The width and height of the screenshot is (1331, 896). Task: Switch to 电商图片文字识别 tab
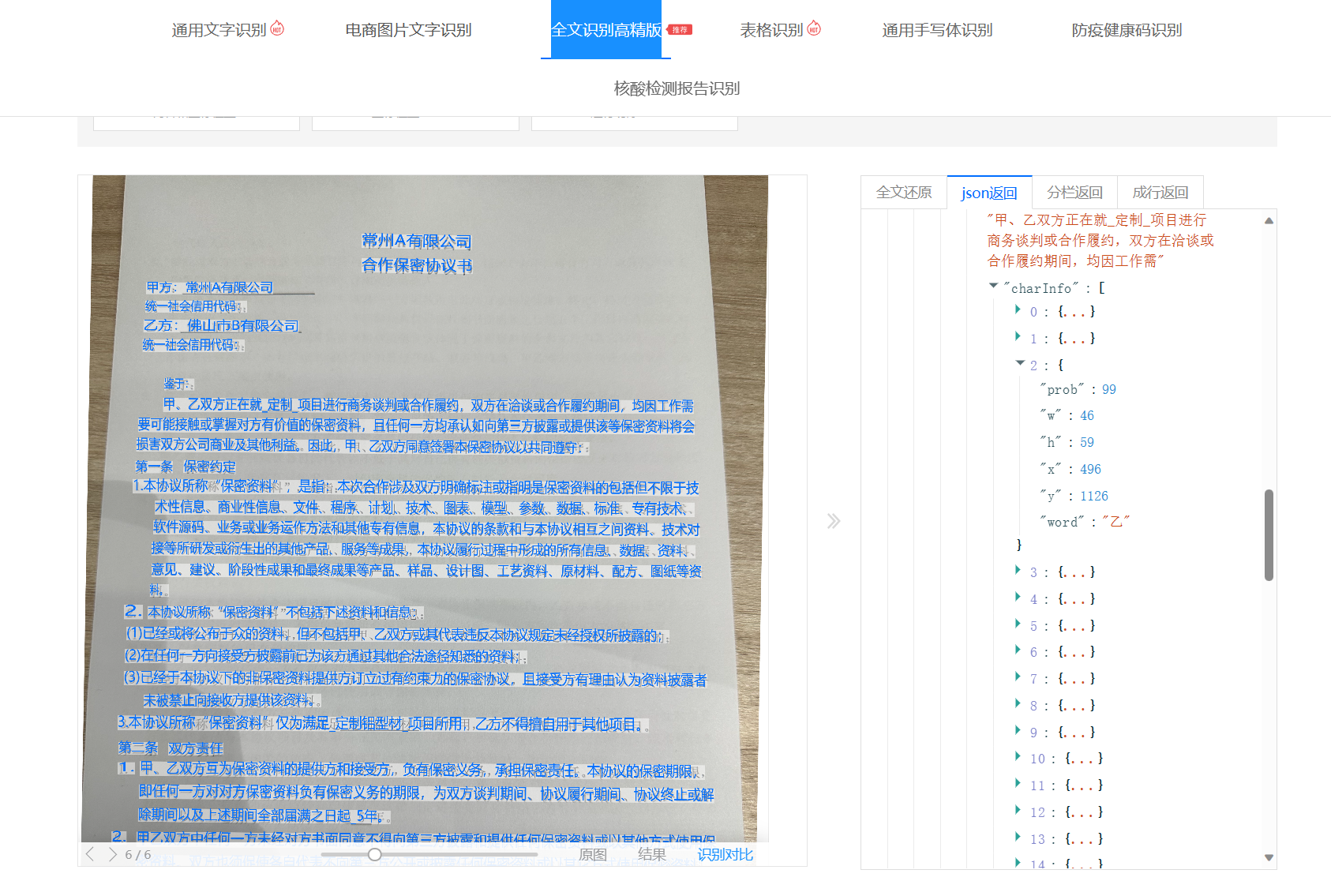408,30
